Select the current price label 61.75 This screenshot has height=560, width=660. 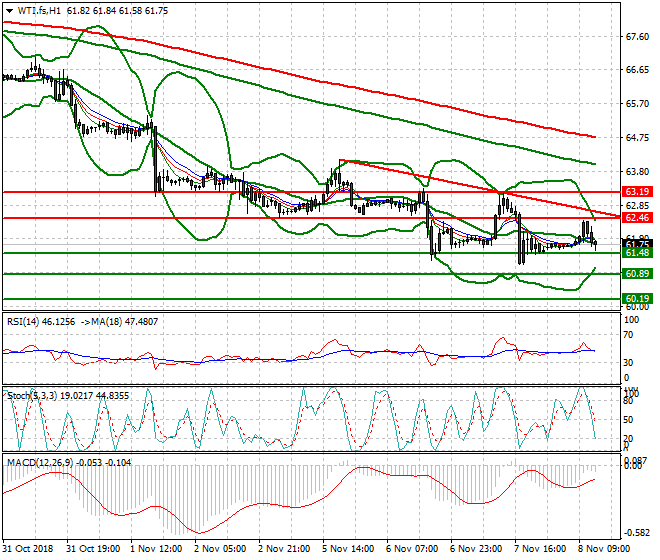(637, 244)
